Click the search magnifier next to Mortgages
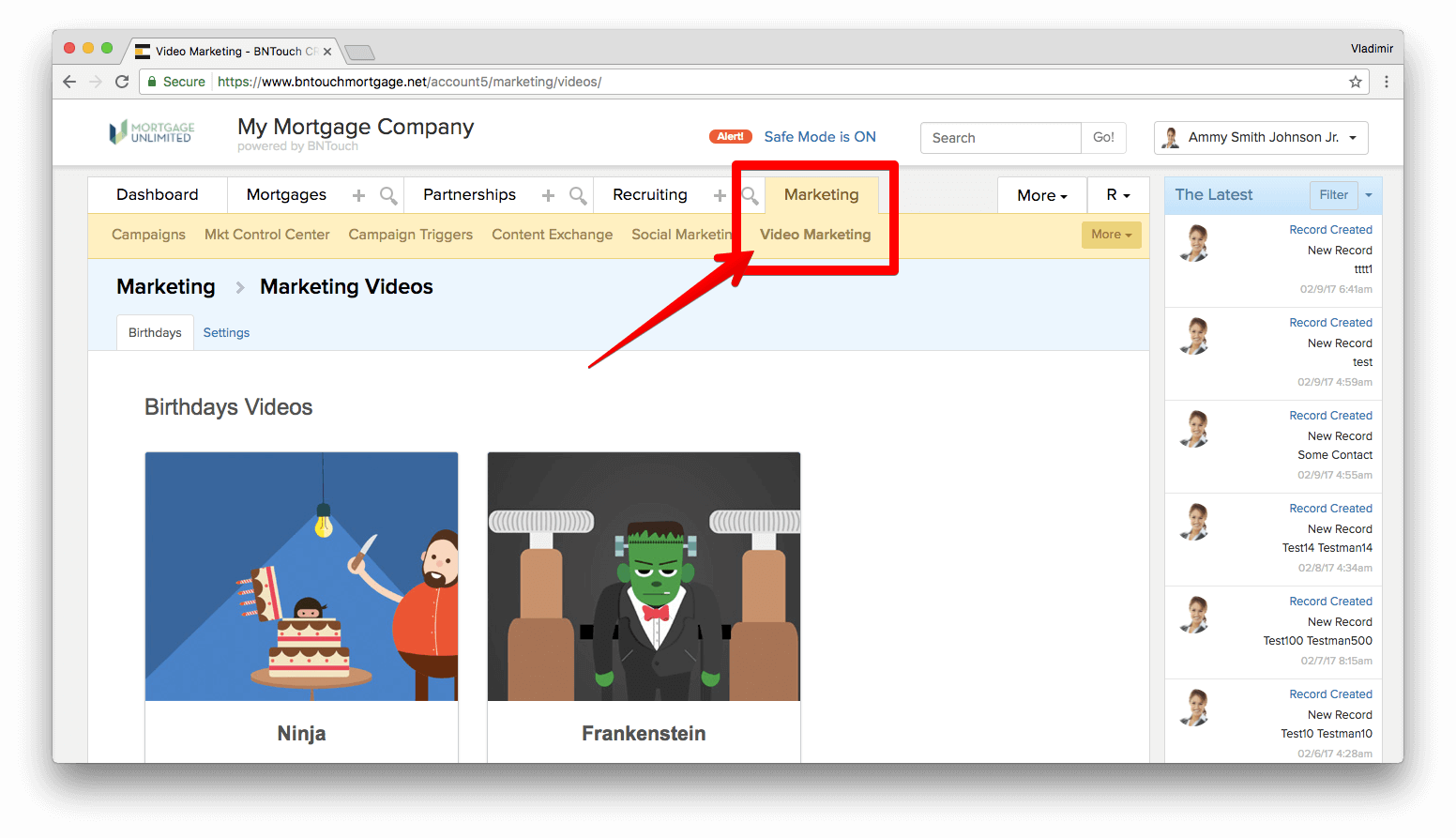 pyautogui.click(x=387, y=195)
